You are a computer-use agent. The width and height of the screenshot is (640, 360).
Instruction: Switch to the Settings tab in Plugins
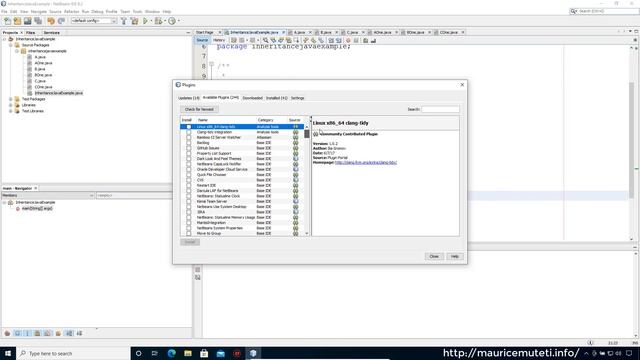click(298, 98)
